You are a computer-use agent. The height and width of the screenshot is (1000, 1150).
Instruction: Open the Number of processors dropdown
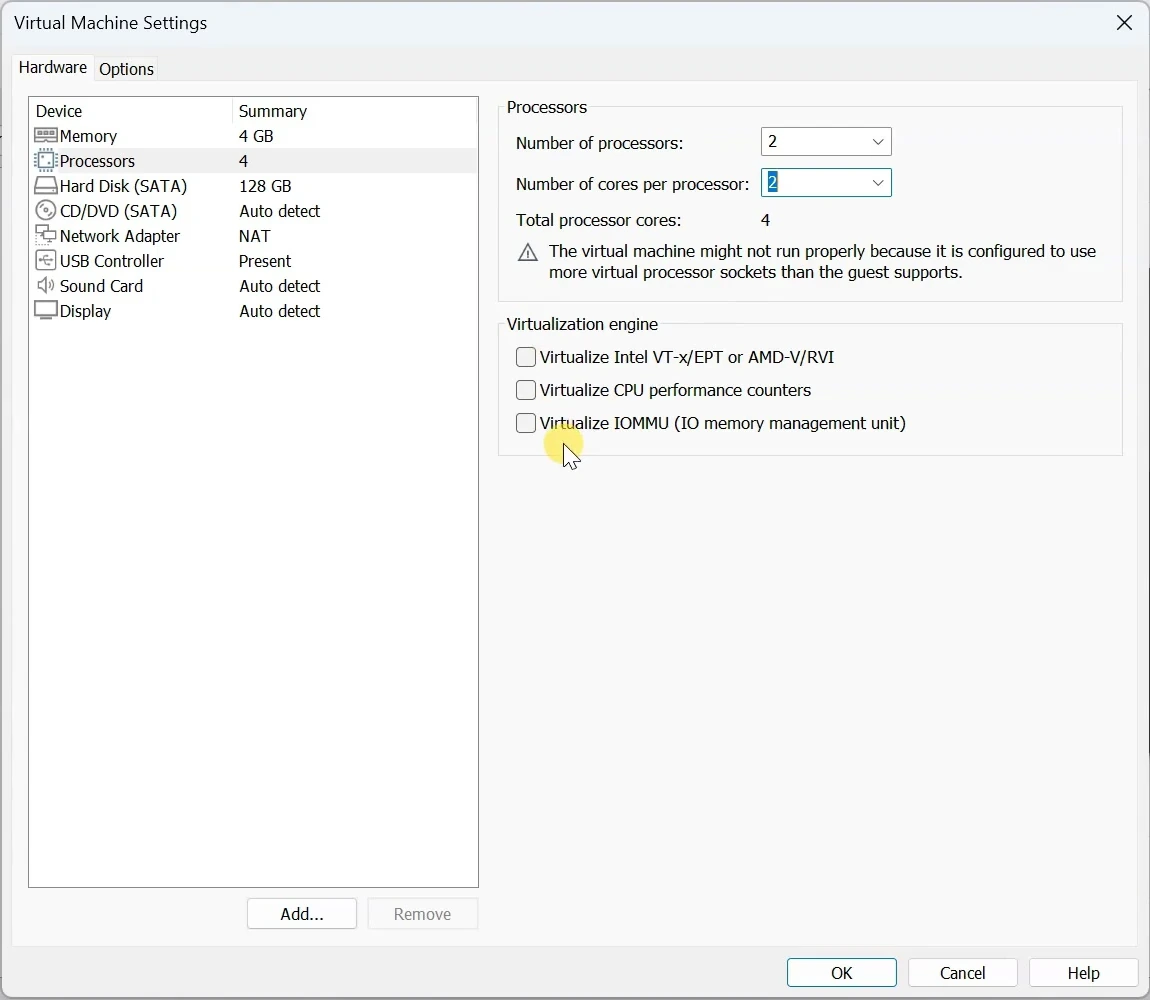(x=878, y=142)
